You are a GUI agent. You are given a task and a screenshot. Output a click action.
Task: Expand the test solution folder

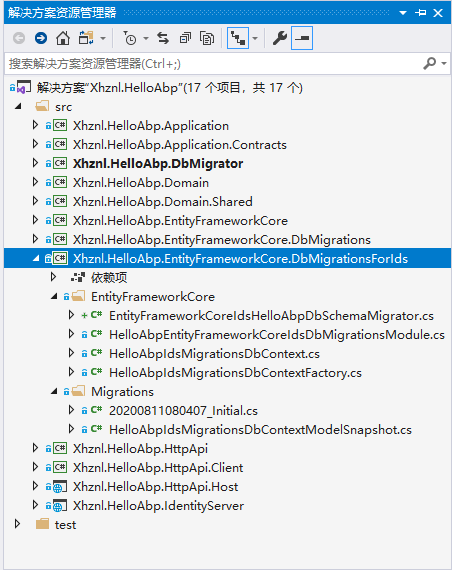(17, 524)
